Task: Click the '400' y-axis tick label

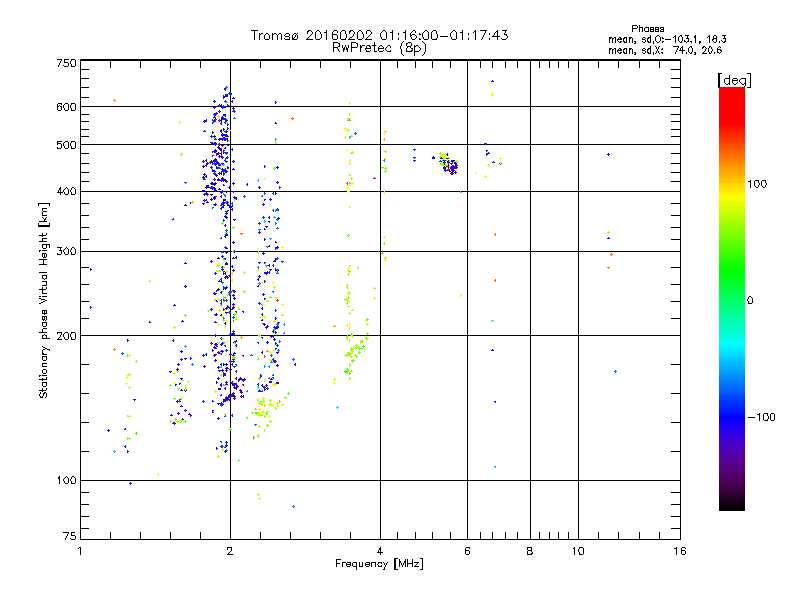Action: pos(66,191)
